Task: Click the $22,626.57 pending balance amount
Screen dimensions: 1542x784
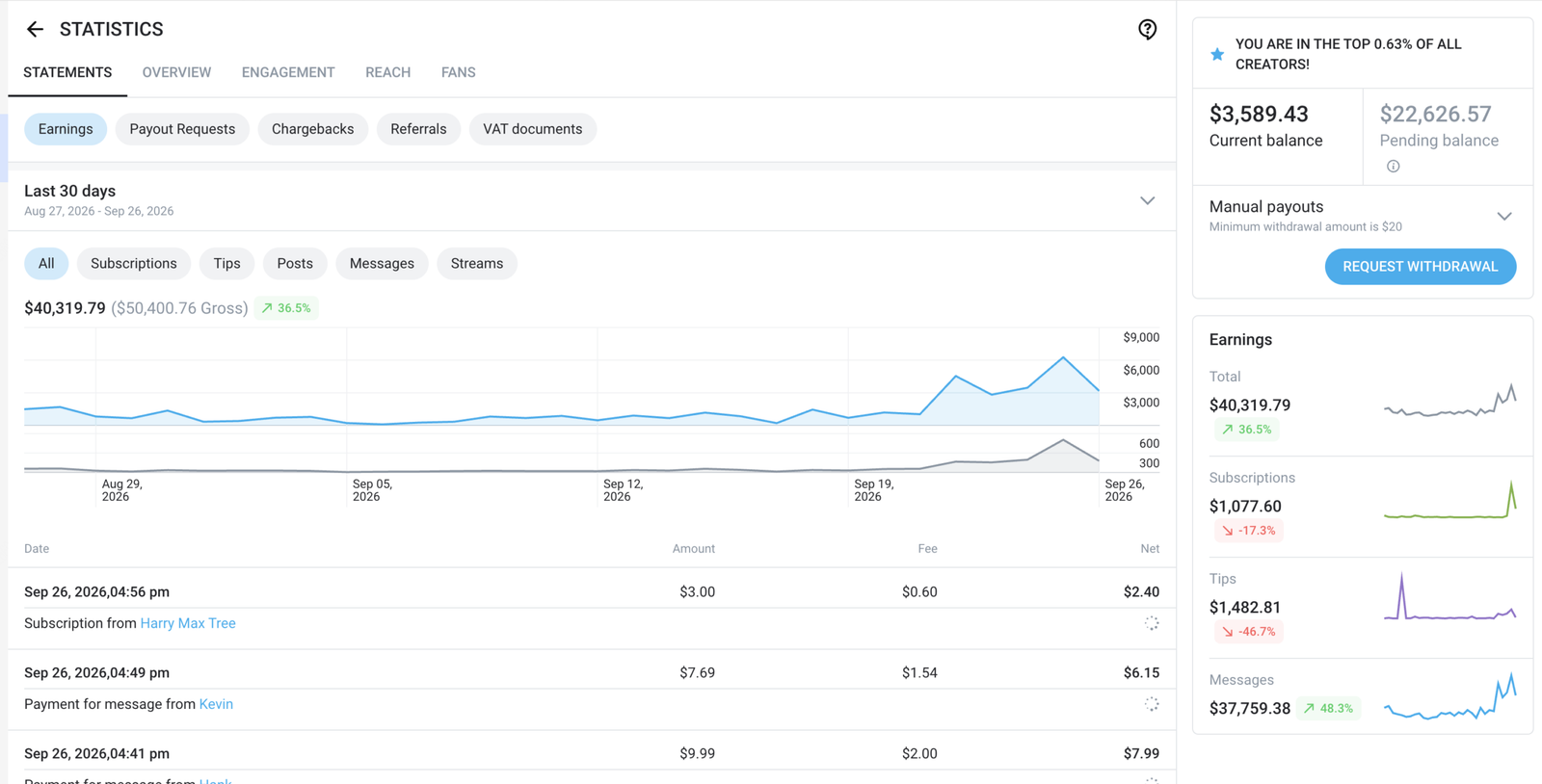Action: click(x=1435, y=115)
